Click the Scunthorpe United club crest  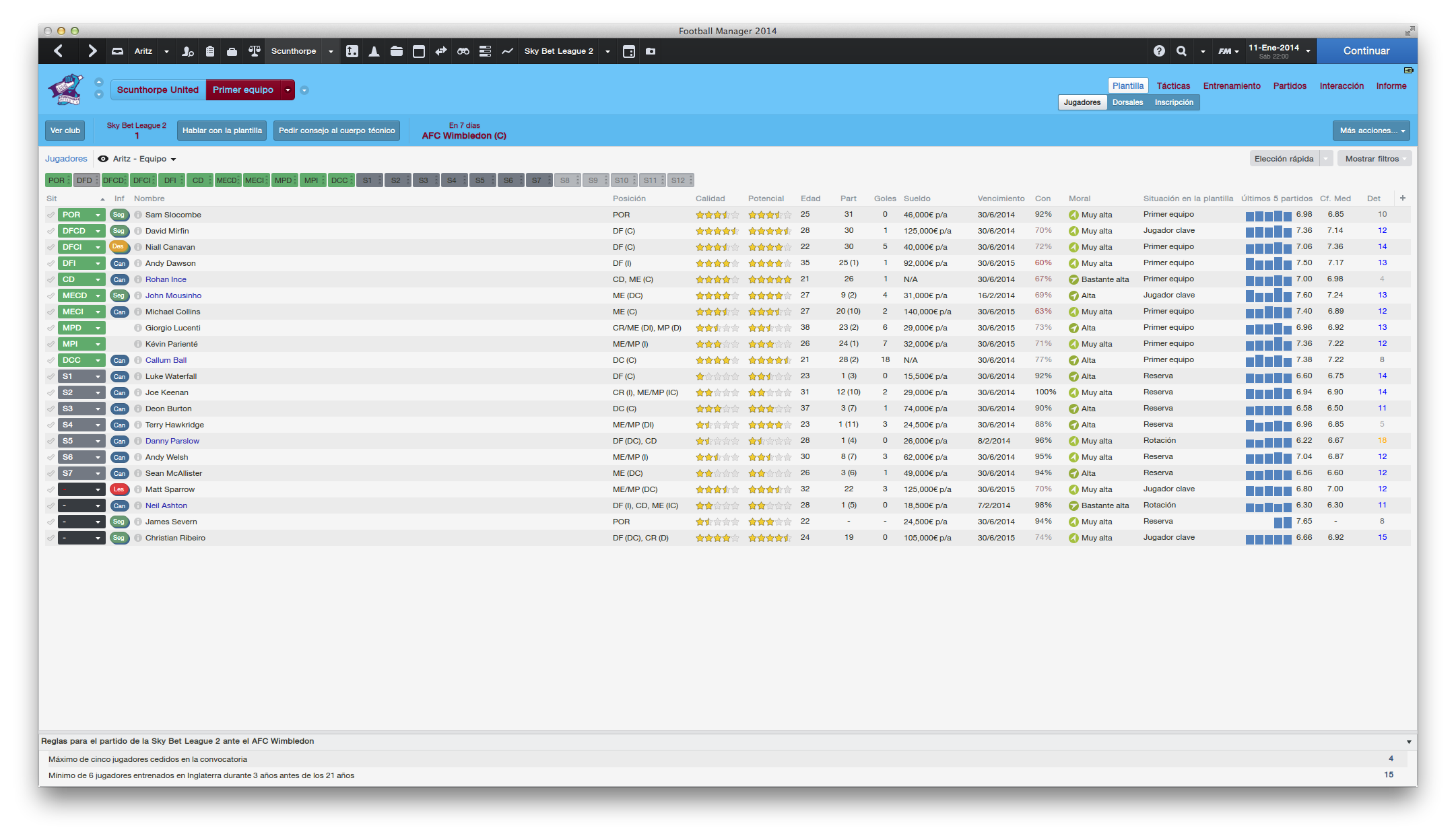[x=65, y=90]
